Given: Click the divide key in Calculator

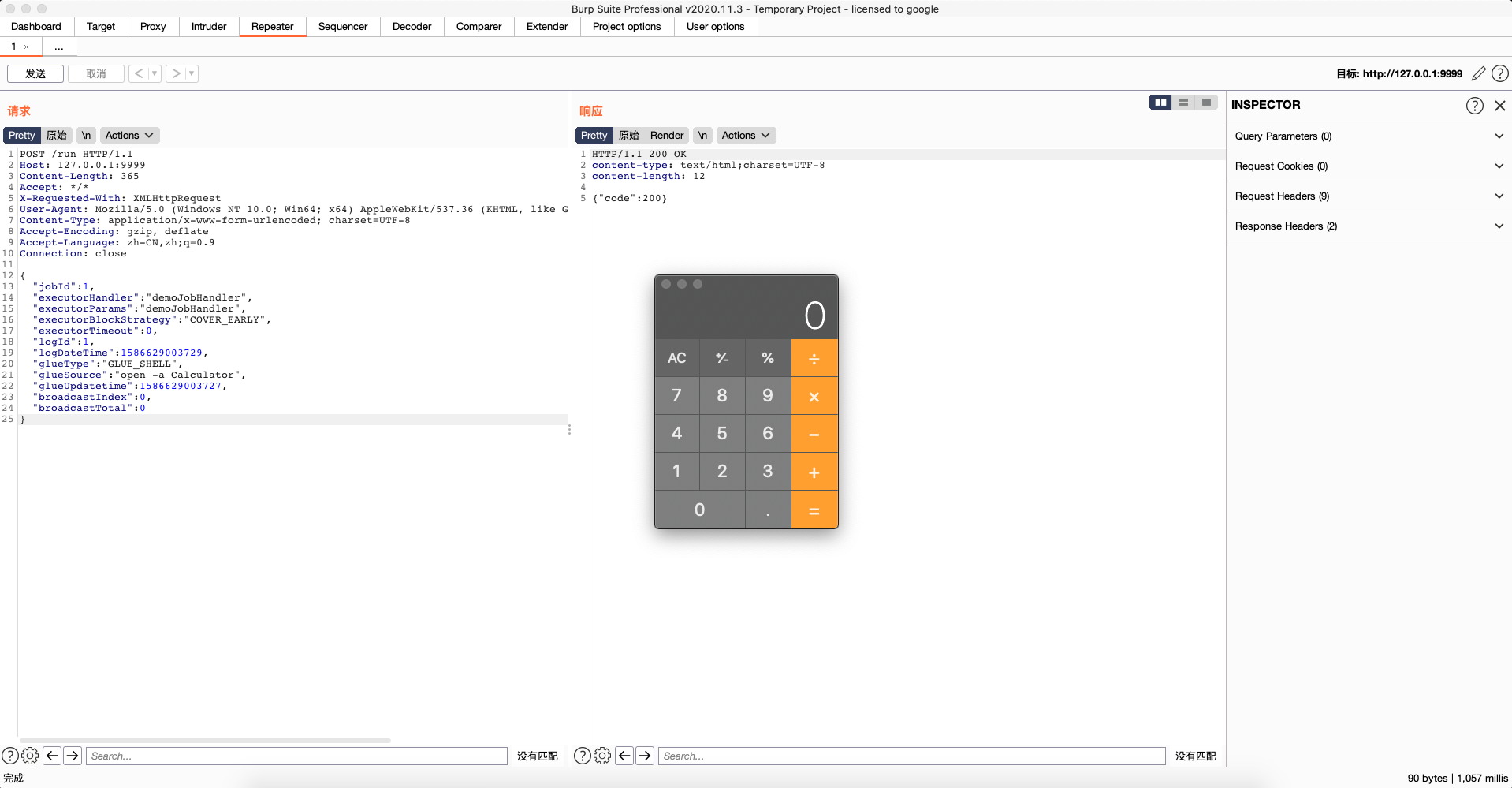Looking at the screenshot, I should click(x=814, y=358).
